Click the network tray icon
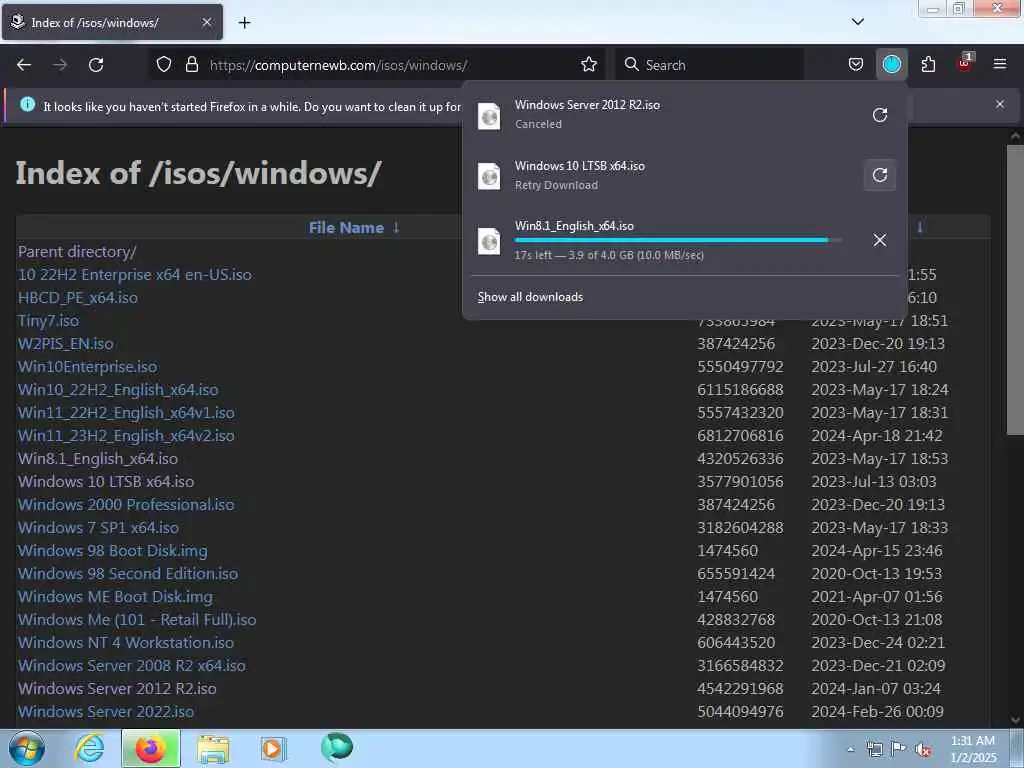Viewport: 1024px width, 768px height. pyautogui.click(x=874, y=749)
